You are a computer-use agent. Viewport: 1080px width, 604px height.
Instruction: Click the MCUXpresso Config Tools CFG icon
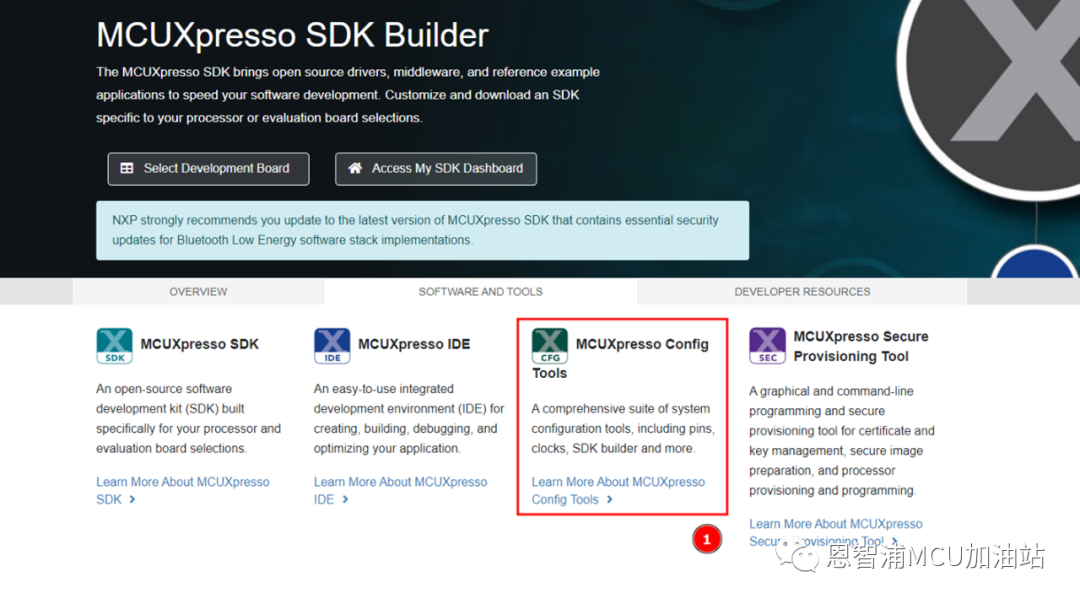click(x=550, y=346)
